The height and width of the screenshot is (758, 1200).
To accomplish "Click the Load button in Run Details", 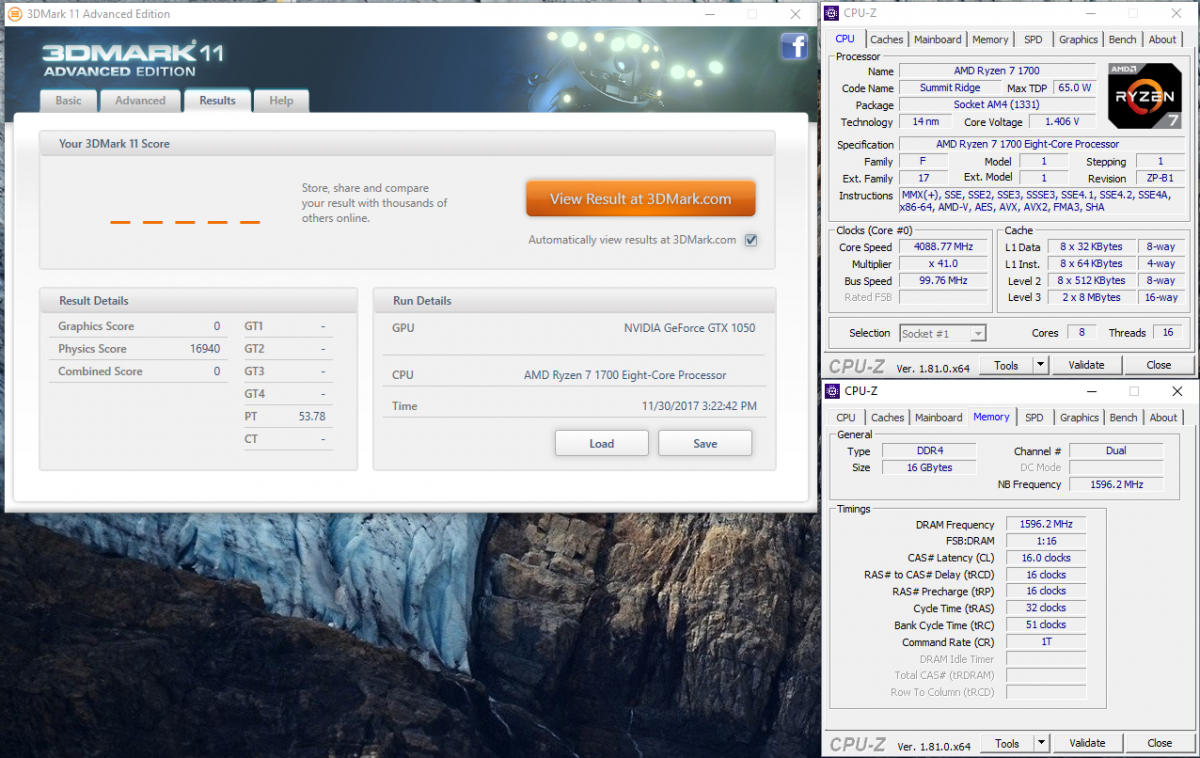I will pos(602,443).
